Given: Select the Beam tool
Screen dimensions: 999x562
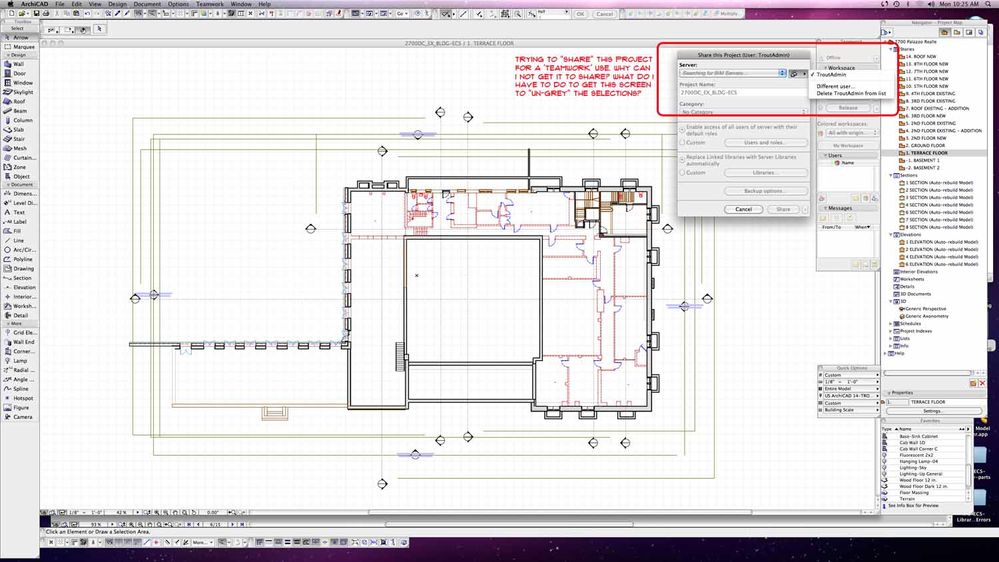Looking at the screenshot, I should 20,111.
